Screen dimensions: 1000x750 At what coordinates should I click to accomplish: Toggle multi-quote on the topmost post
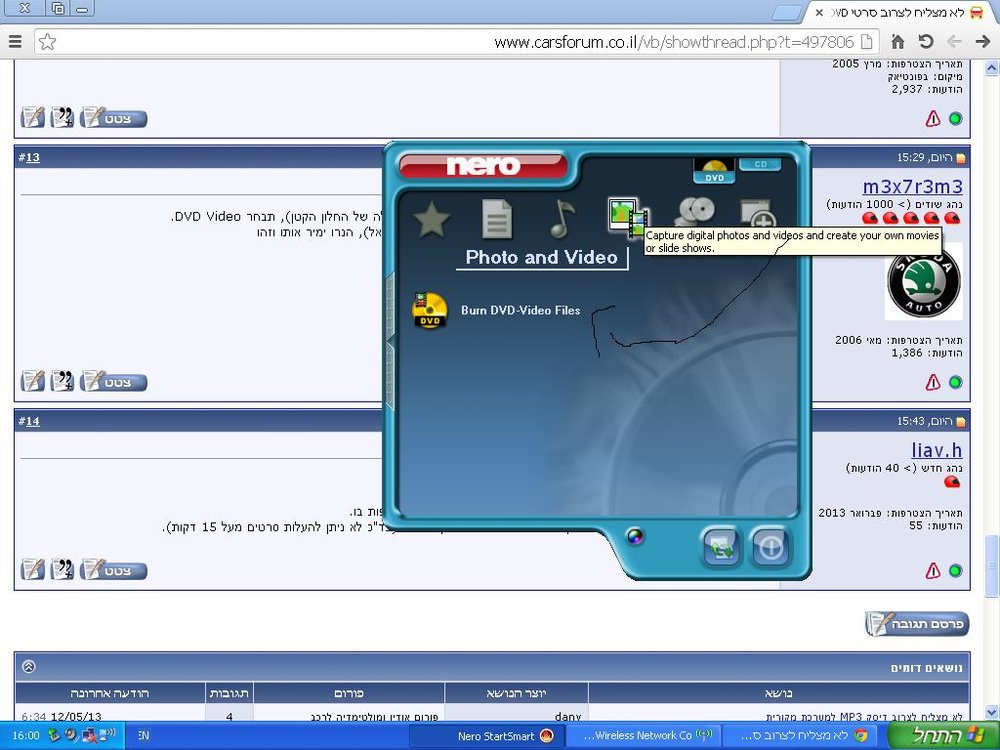point(62,117)
